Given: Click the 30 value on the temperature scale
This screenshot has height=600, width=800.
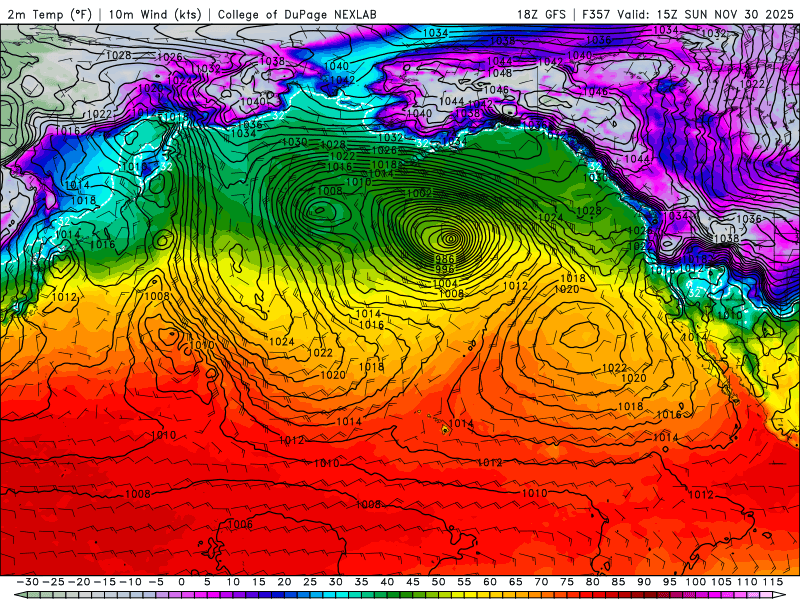Looking at the screenshot, I should [336, 582].
